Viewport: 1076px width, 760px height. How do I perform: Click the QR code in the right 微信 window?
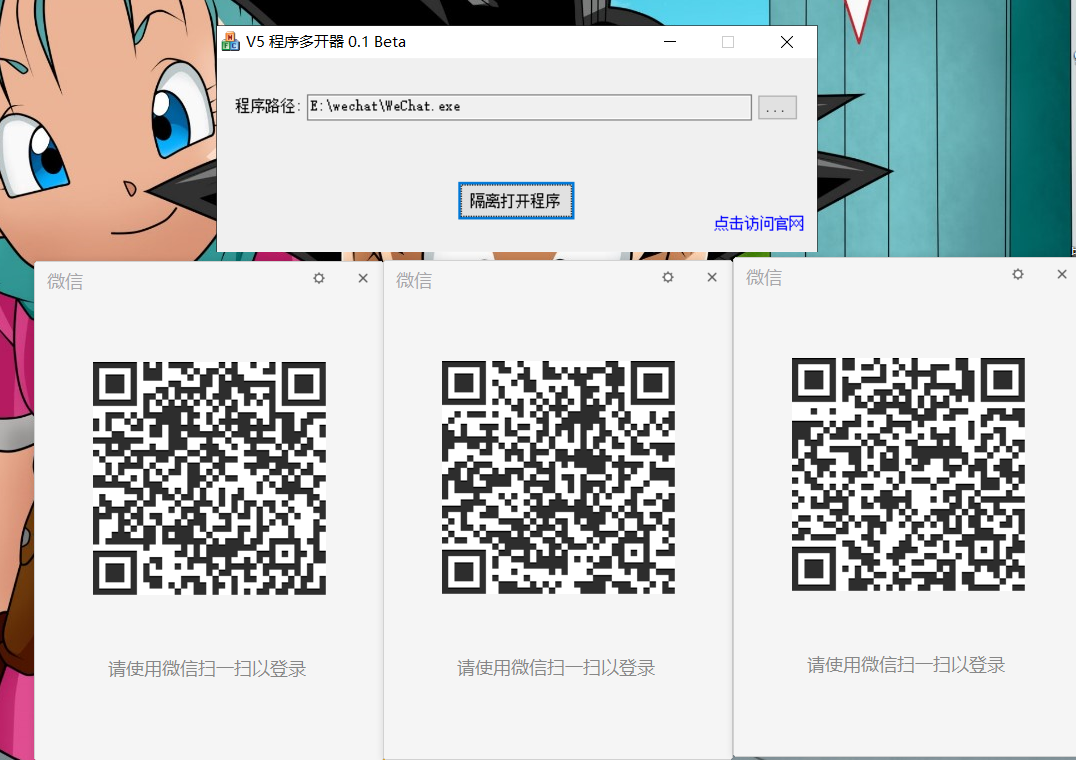(908, 474)
